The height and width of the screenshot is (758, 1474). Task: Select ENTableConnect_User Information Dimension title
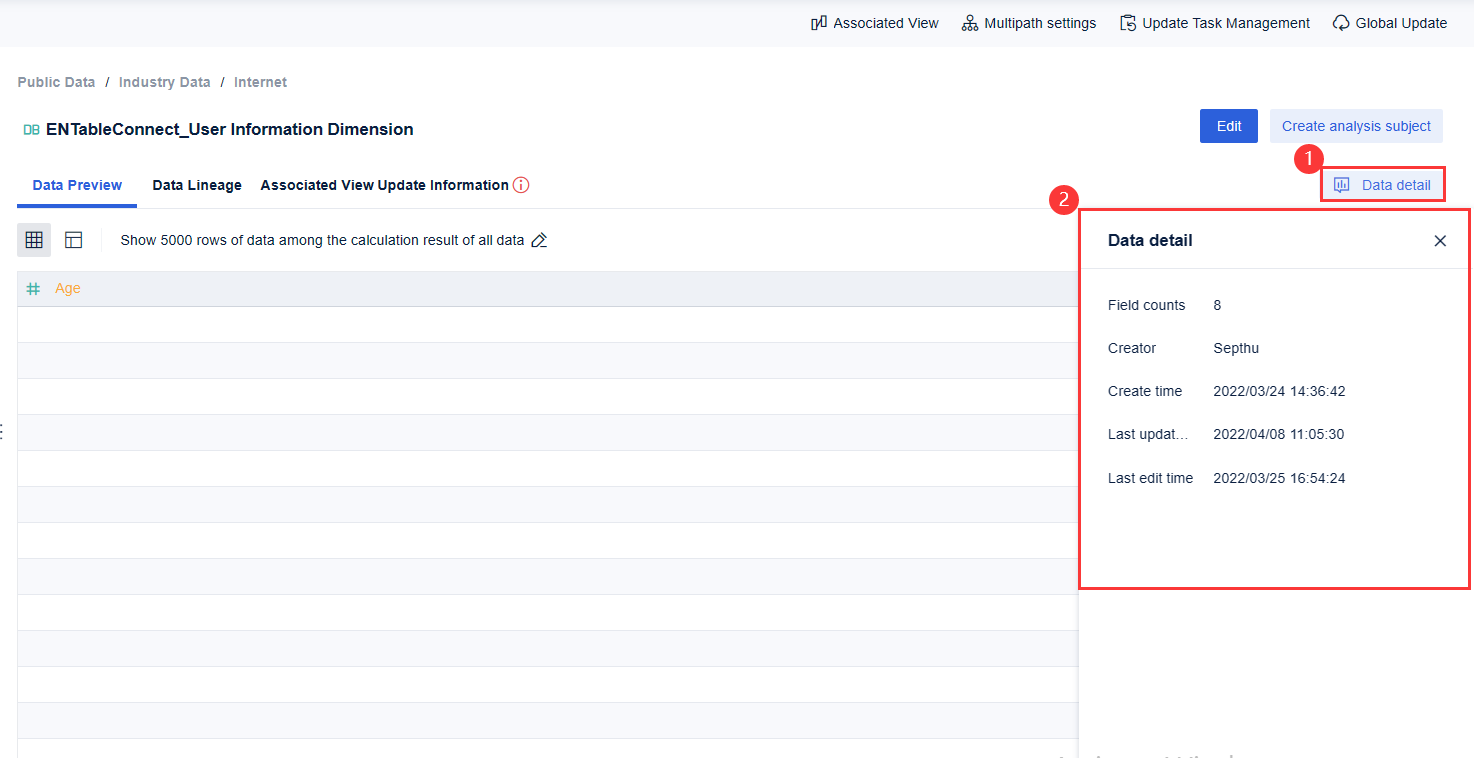[230, 129]
